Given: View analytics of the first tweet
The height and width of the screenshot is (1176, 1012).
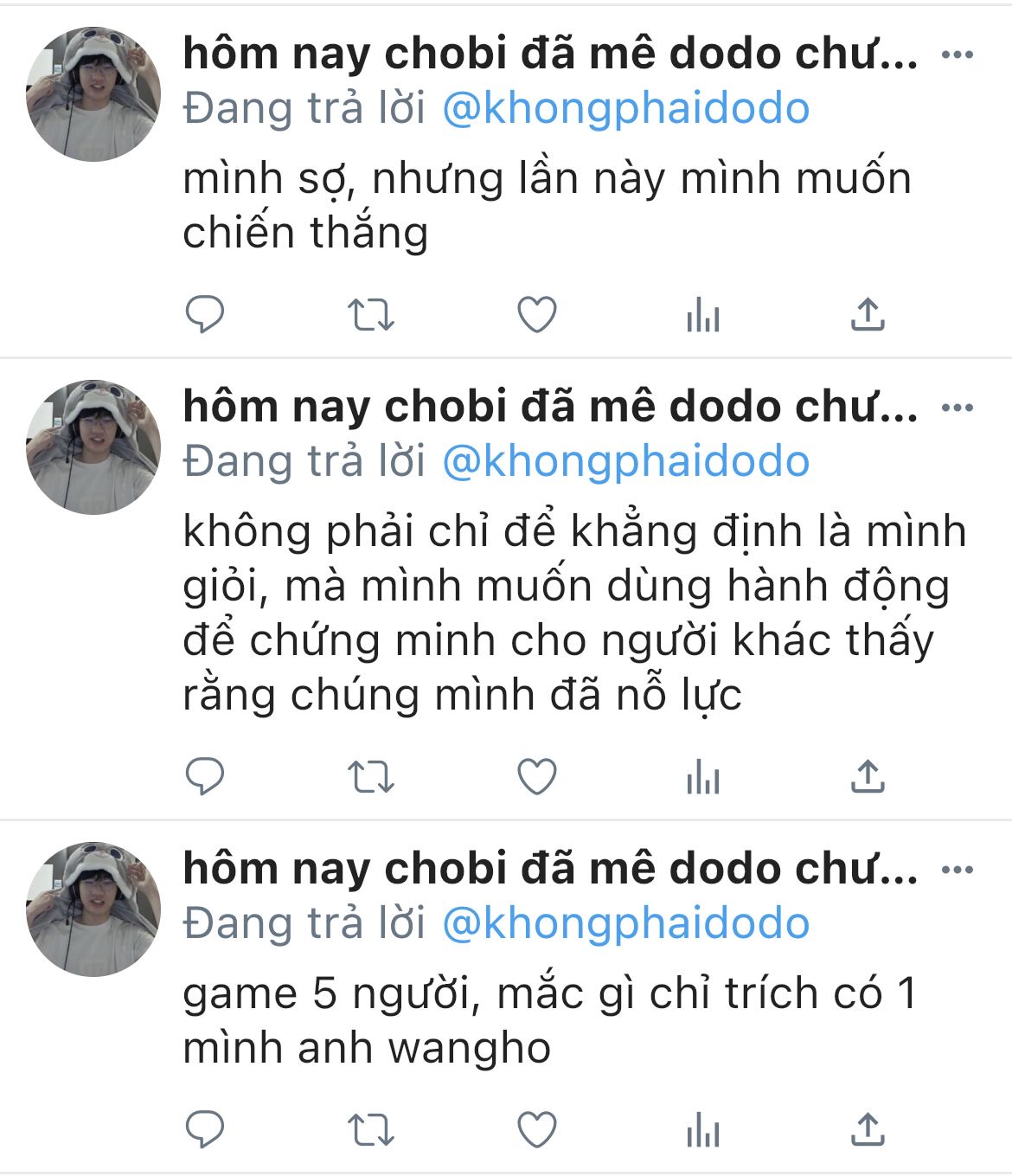Looking at the screenshot, I should 702,315.
